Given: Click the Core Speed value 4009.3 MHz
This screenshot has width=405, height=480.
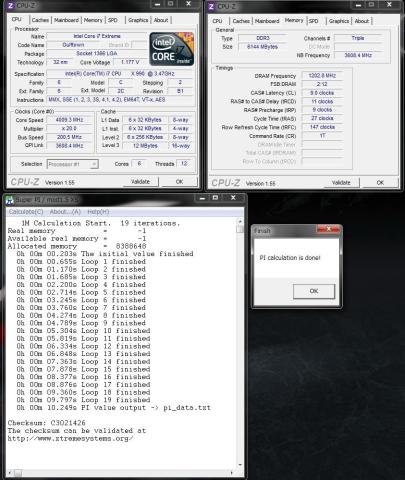Looking at the screenshot, I should coord(69,120).
